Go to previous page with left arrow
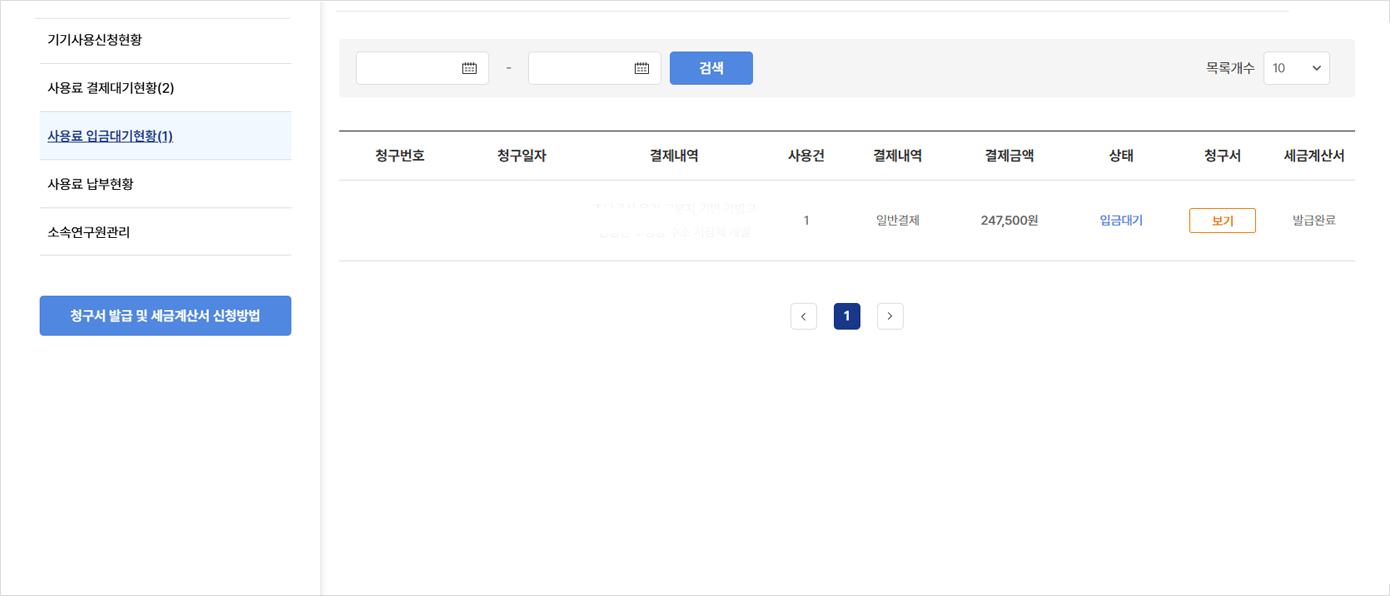 tap(803, 316)
